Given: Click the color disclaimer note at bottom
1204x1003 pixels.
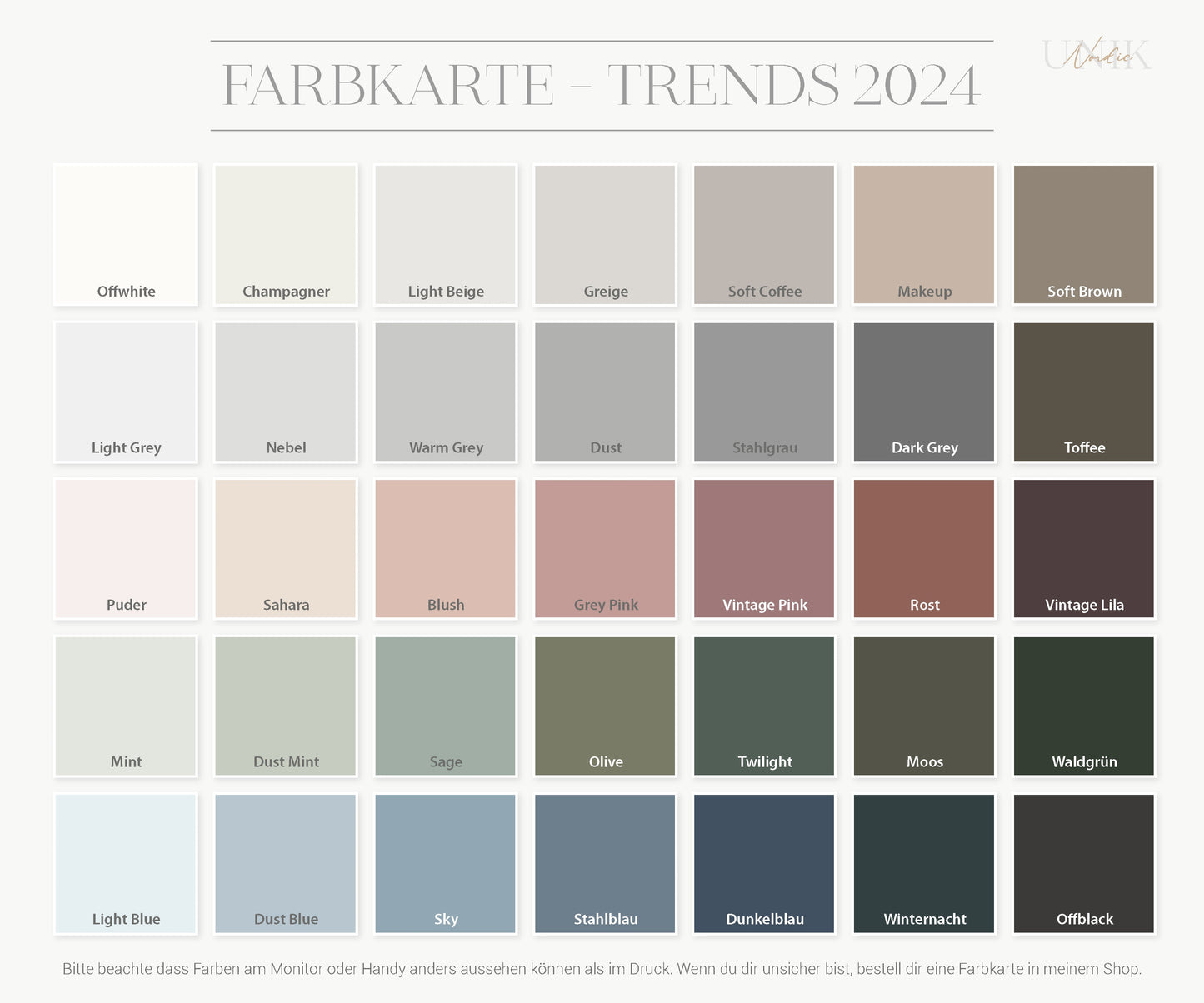Looking at the screenshot, I should tap(602, 969).
